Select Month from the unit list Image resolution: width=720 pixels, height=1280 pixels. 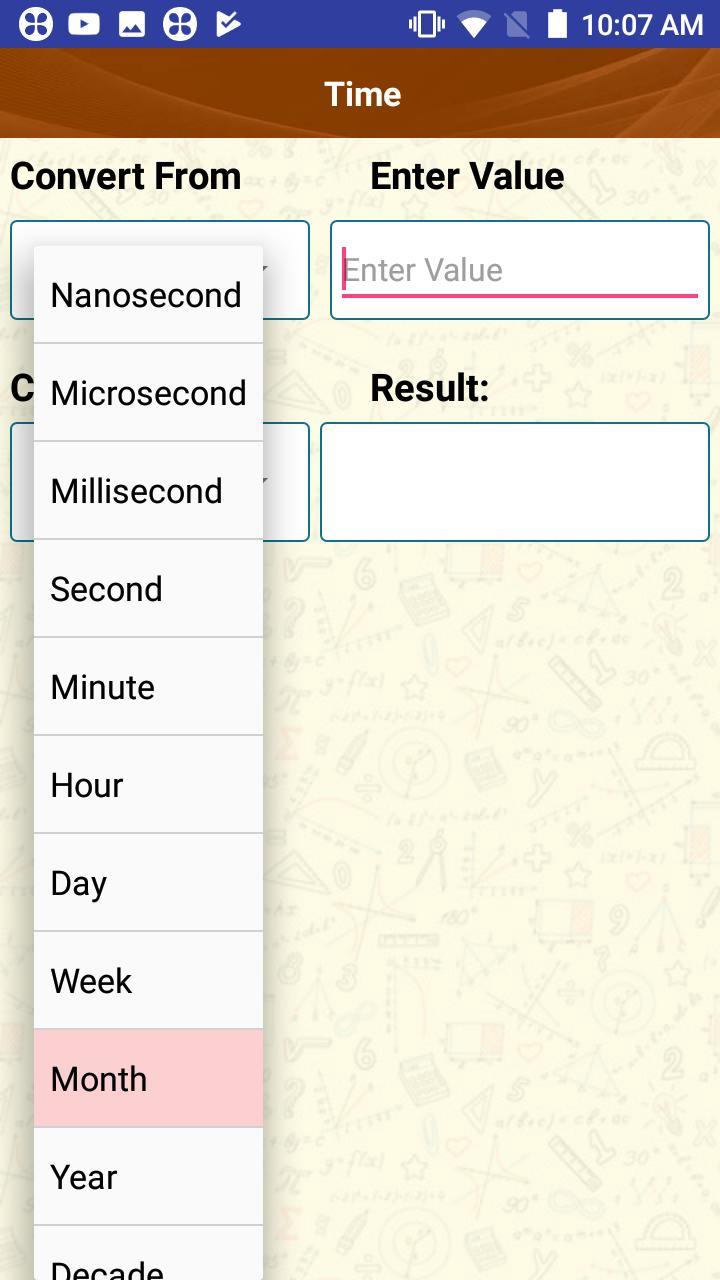click(x=148, y=1078)
